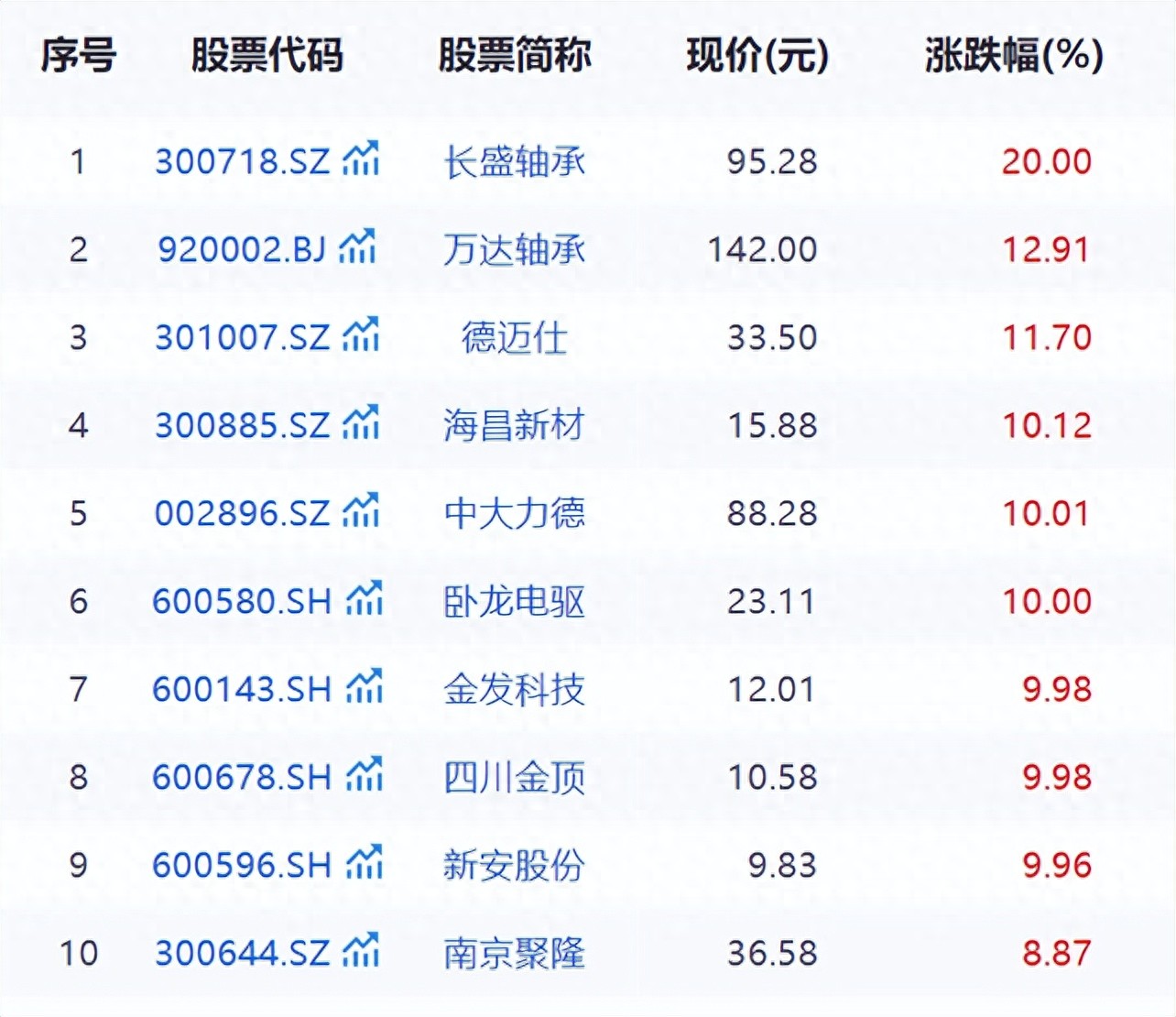This screenshot has width=1176, height=1017.
Task: Select change value 12.91
Action: point(1046,250)
